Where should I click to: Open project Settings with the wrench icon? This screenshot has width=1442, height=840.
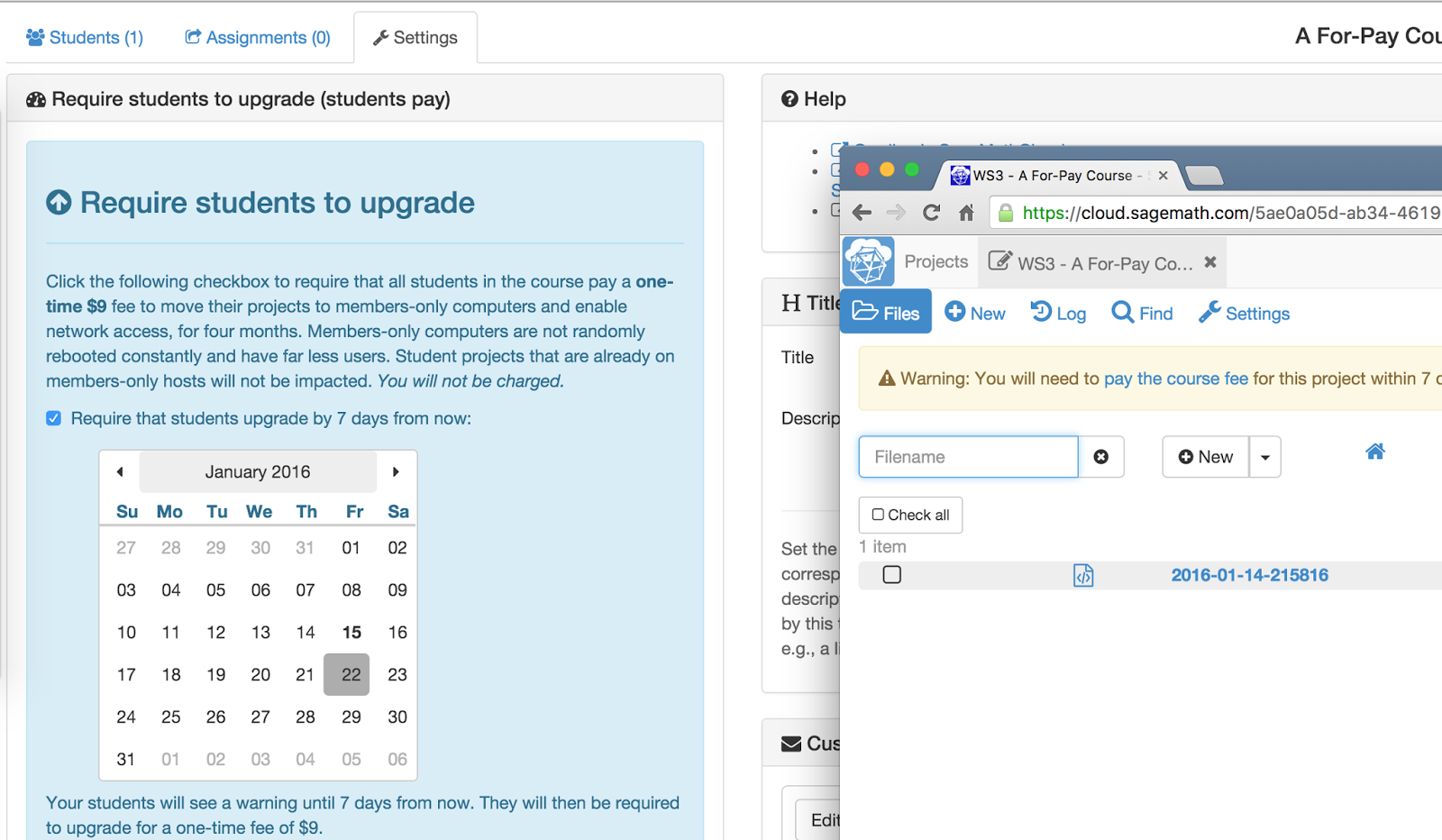coord(1244,313)
